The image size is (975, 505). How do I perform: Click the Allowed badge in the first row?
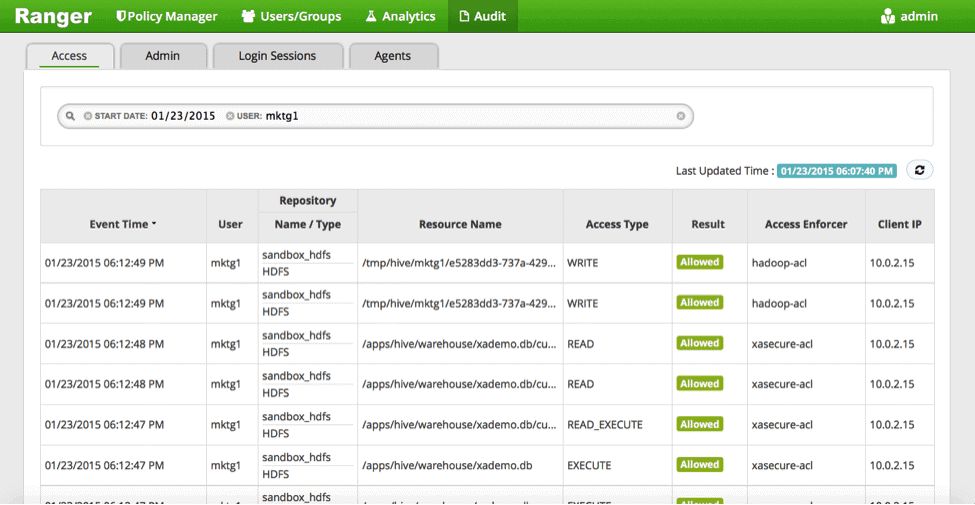point(699,262)
